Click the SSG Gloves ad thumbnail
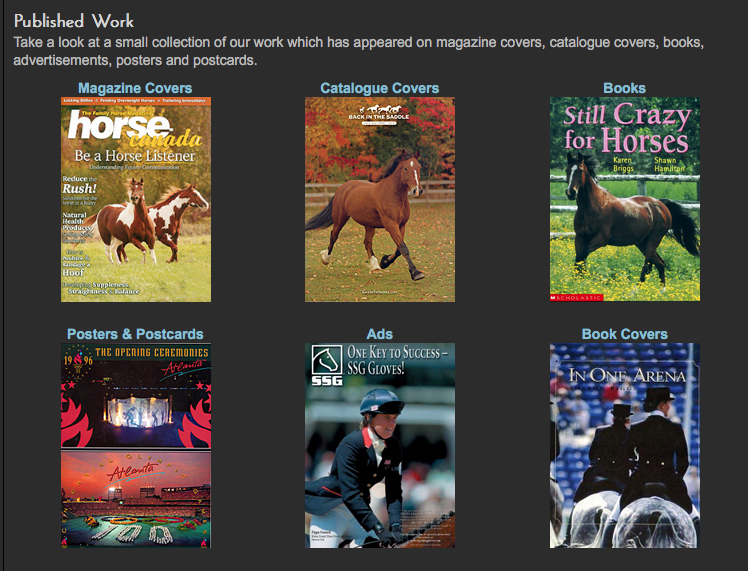748x571 pixels. [x=380, y=446]
